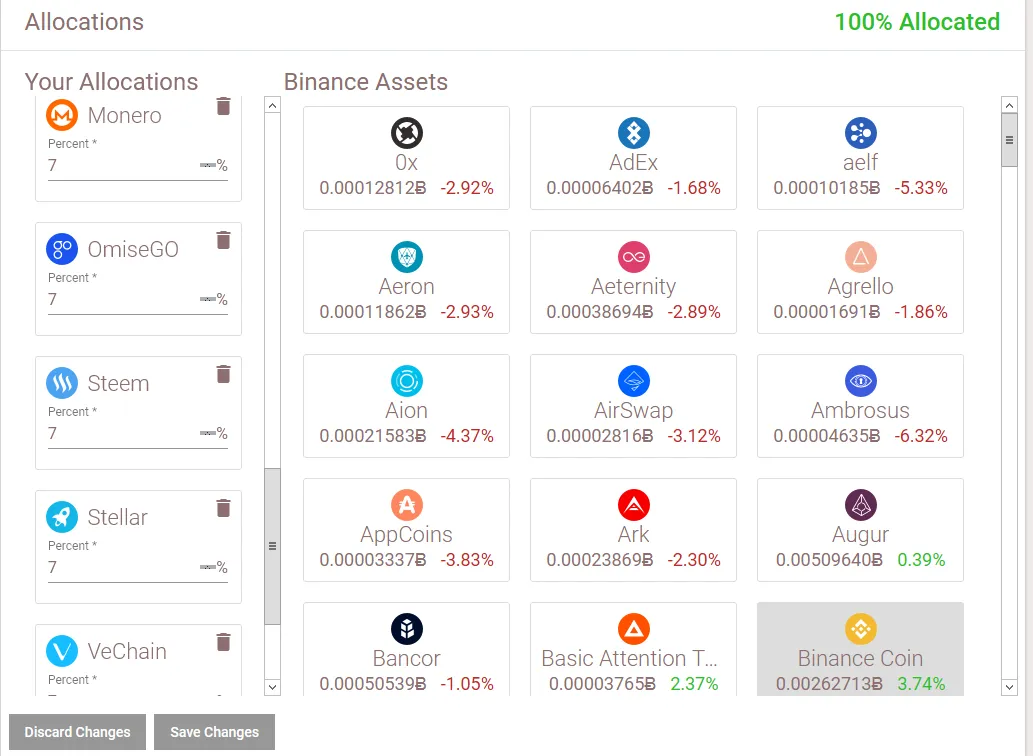Remove OmiseGO using its trash icon
The width and height of the screenshot is (1033, 756).
click(223, 240)
